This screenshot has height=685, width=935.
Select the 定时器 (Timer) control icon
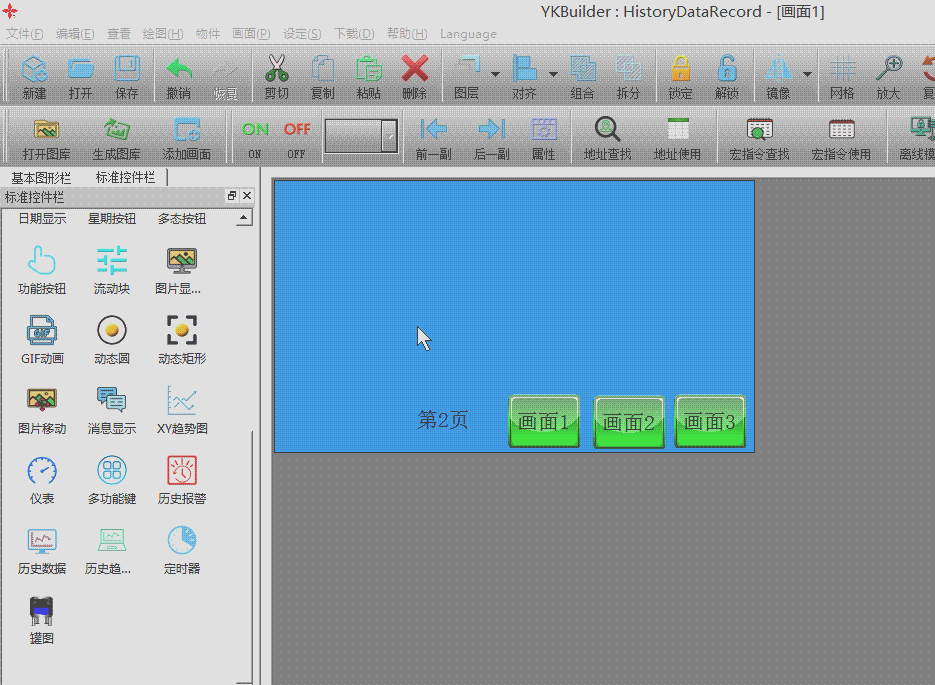tap(182, 541)
